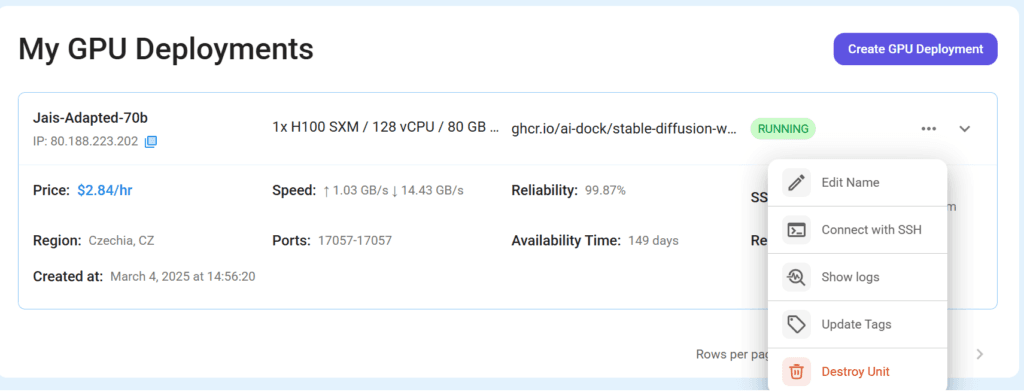Choose Update Tags menu entry

[857, 324]
